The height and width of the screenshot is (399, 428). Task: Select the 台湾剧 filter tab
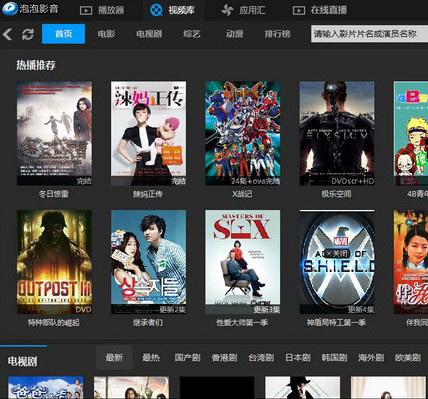point(261,358)
